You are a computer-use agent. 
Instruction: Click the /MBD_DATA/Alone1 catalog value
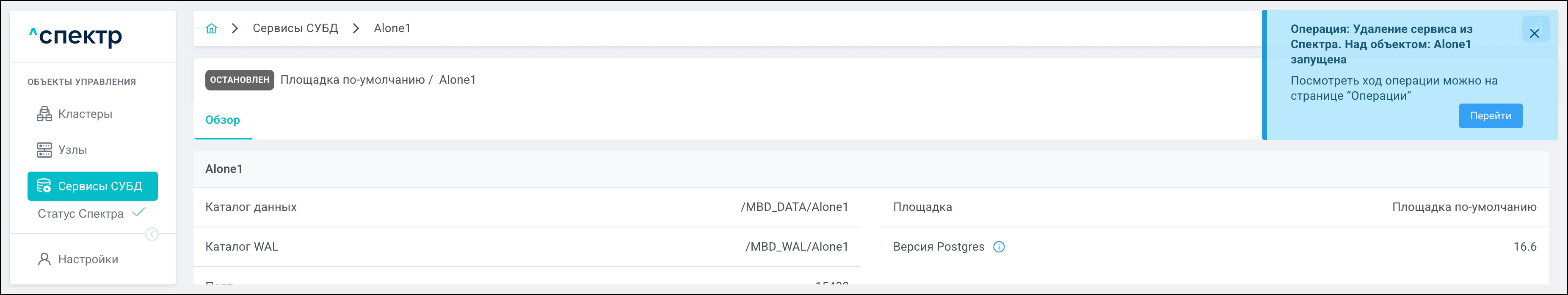pos(794,207)
